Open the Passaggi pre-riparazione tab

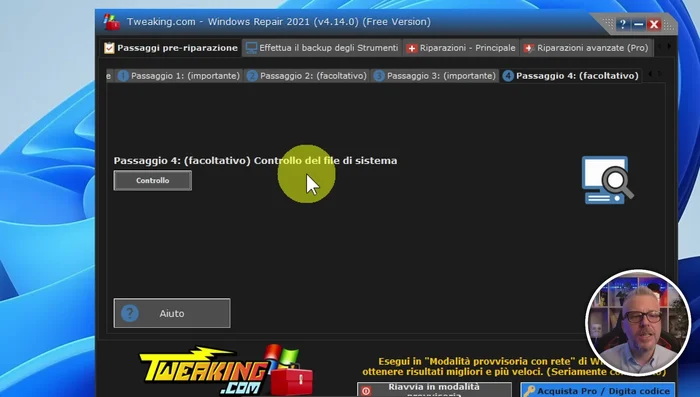pos(171,48)
